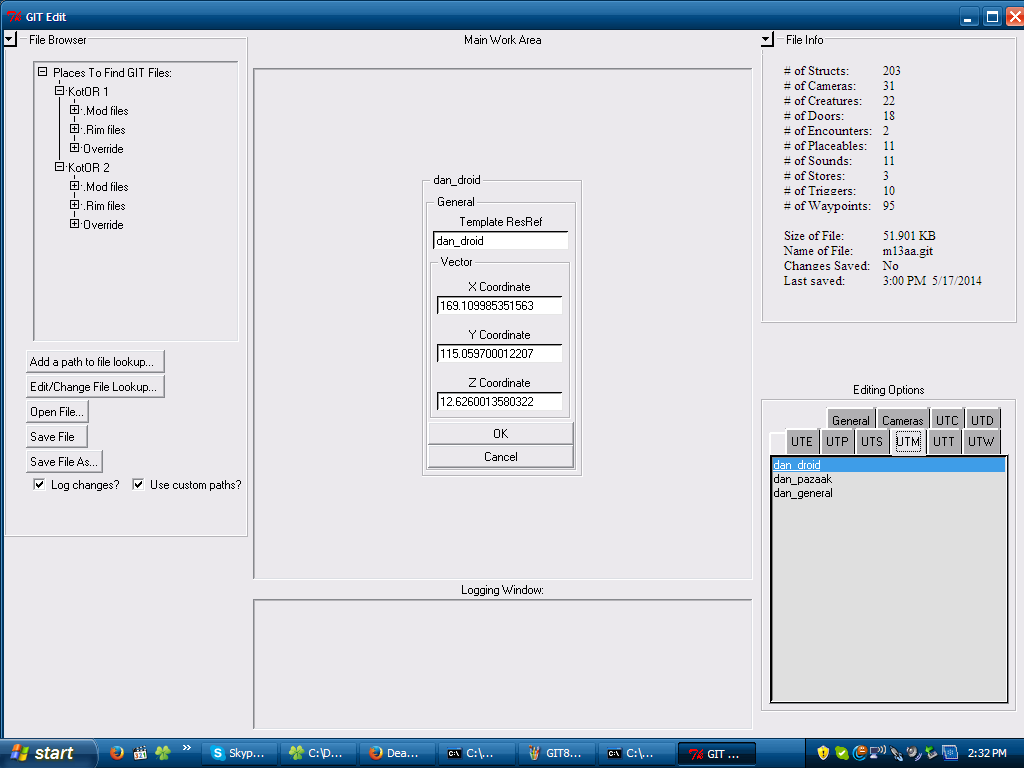1024x768 pixels.
Task: Switch to the UTW tab
Action: point(981,441)
